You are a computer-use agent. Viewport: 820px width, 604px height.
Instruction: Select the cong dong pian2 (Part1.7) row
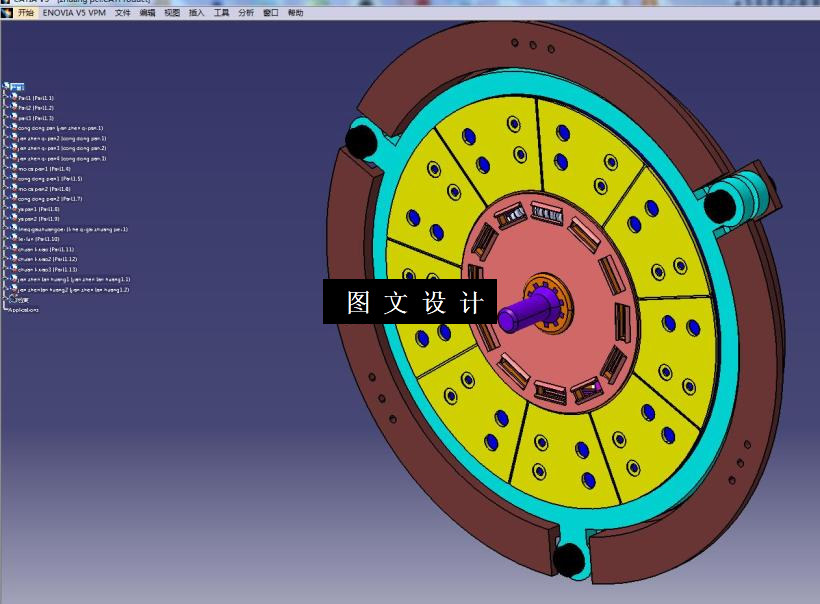pyautogui.click(x=50, y=199)
